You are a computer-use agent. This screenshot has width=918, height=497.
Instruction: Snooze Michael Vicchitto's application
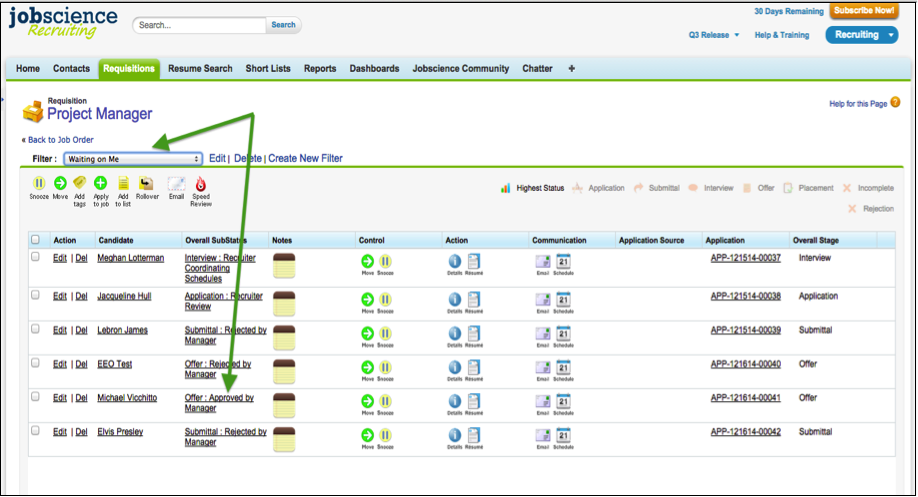[x=385, y=401]
